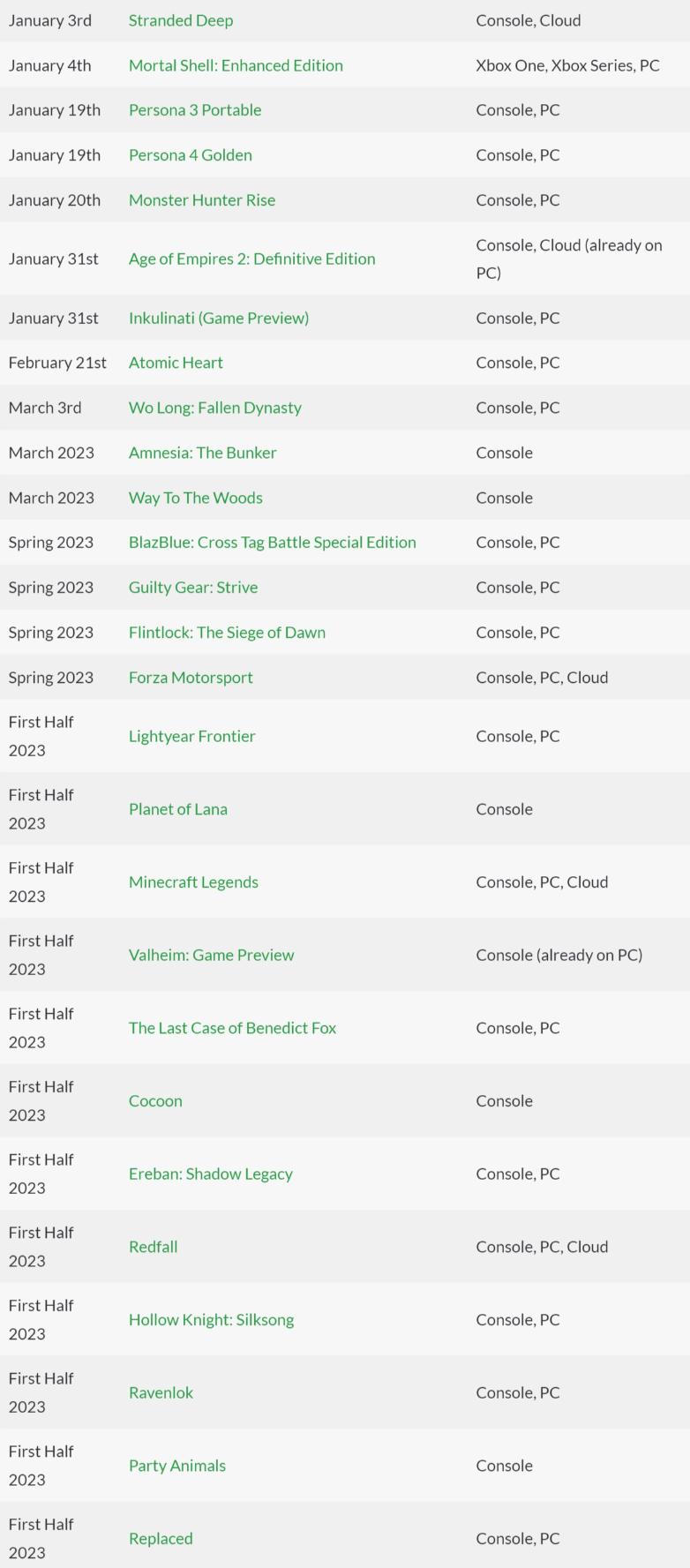This screenshot has width=690, height=1568.
Task: Open the Monster Hunter Rise link
Action: [x=202, y=200]
